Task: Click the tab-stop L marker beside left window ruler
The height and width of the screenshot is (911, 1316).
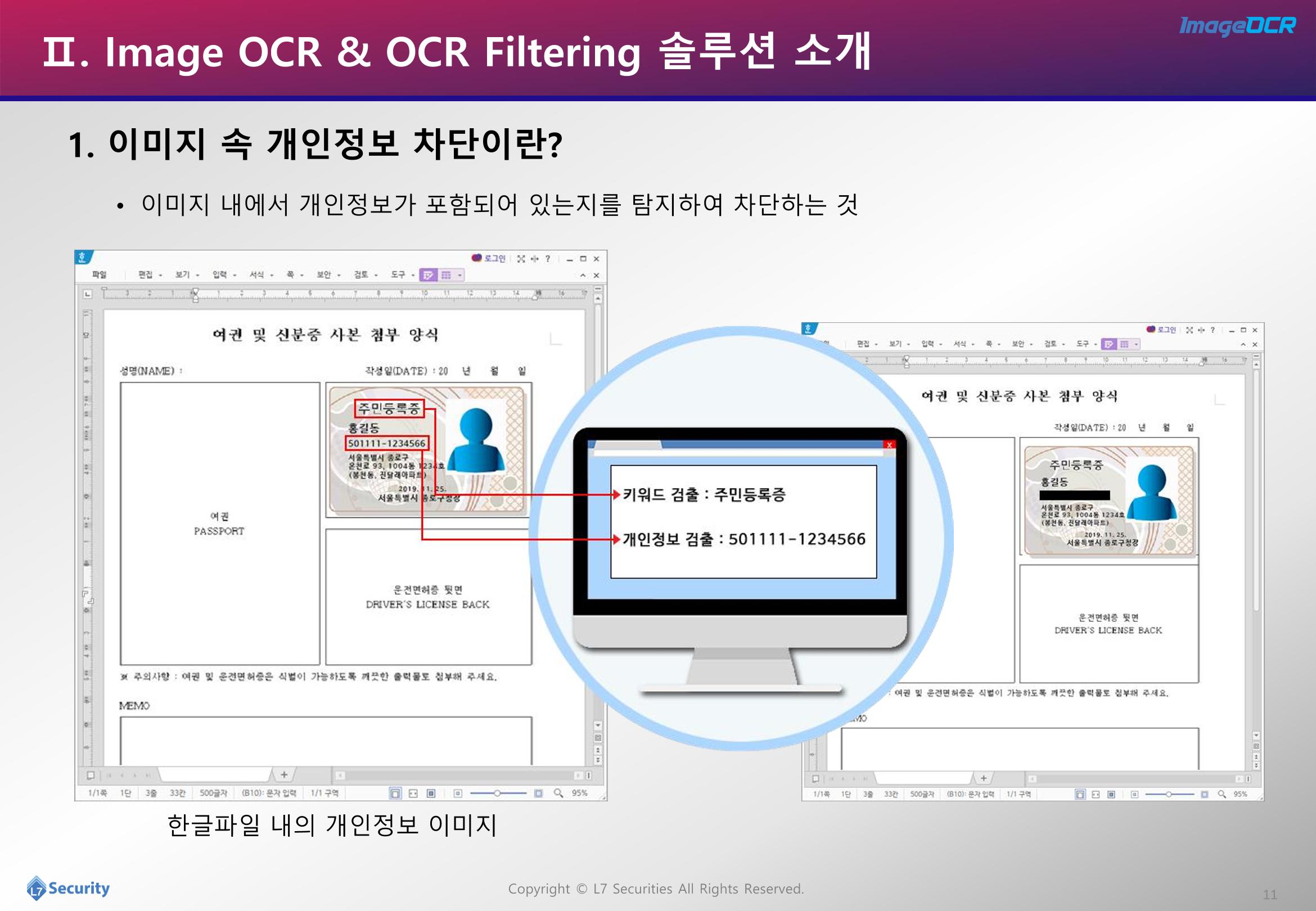Action: [x=87, y=294]
